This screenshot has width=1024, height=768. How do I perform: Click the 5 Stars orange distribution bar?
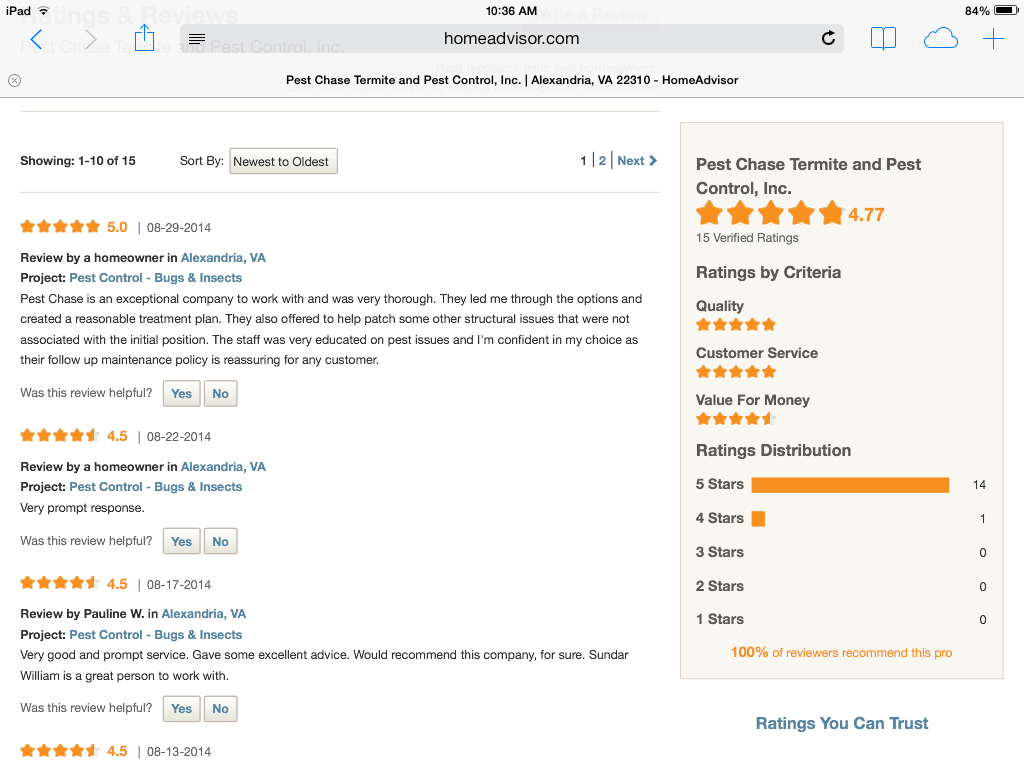point(850,485)
